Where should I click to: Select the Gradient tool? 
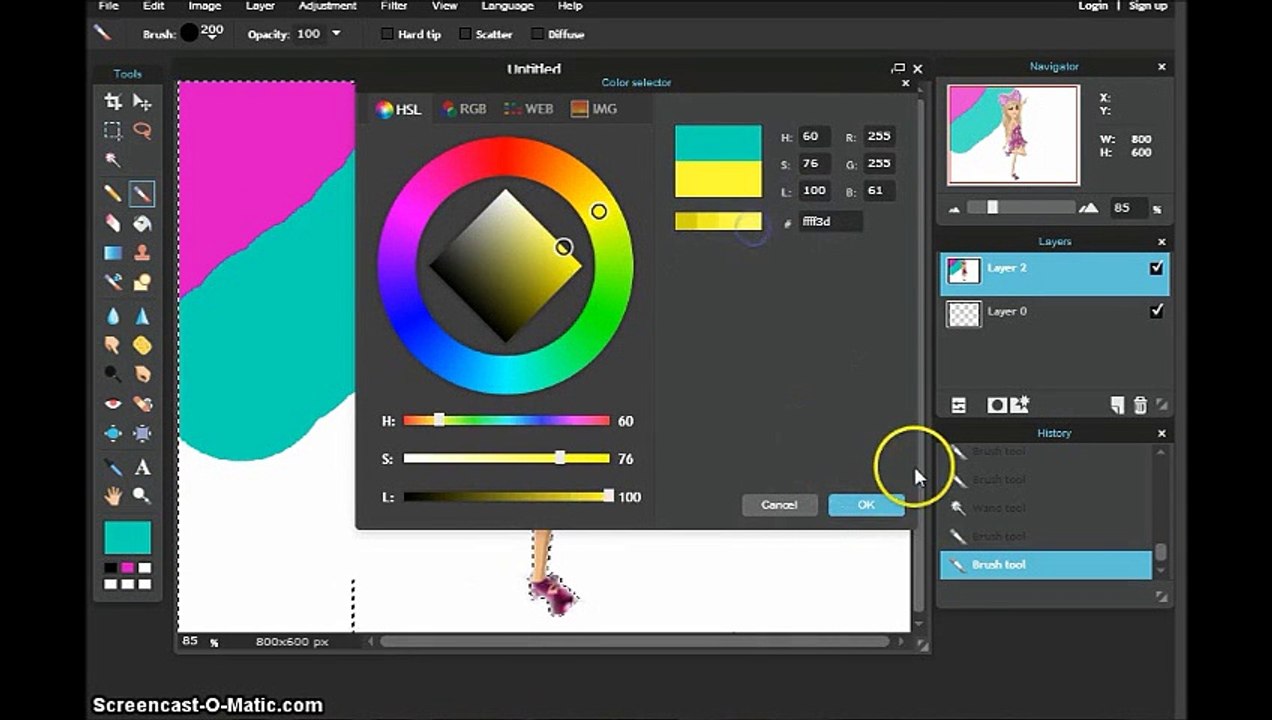113,253
